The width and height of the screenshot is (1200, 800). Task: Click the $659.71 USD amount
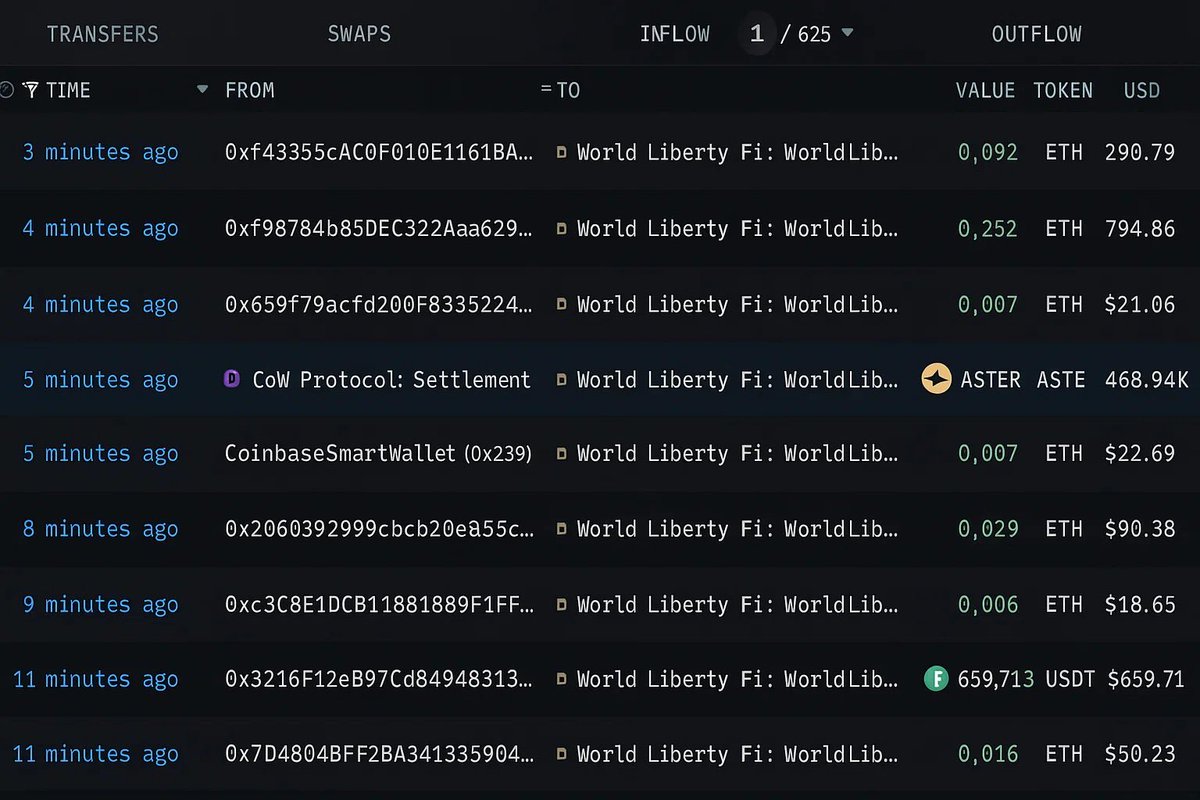point(1146,679)
